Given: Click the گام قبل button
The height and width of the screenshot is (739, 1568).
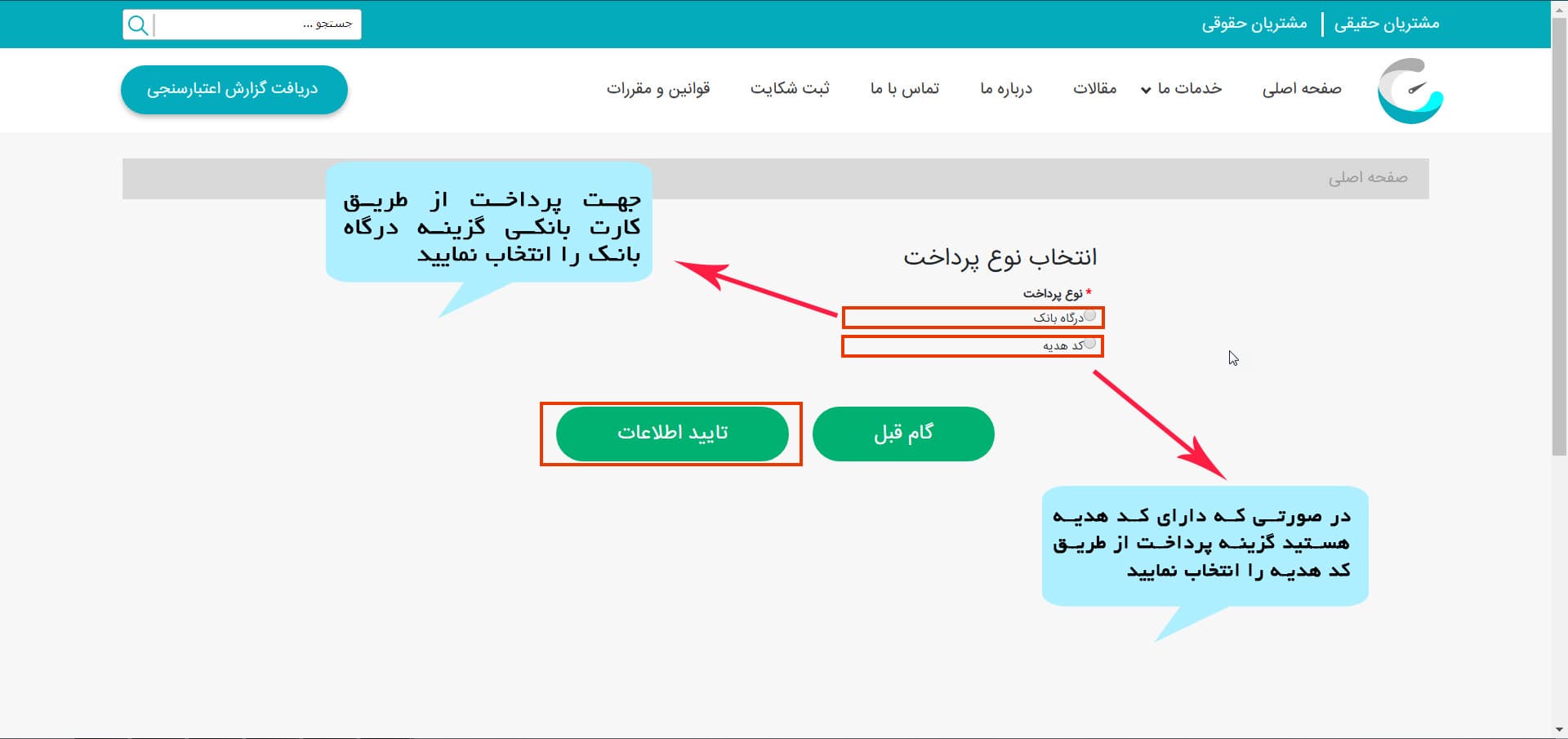Looking at the screenshot, I should tap(903, 434).
